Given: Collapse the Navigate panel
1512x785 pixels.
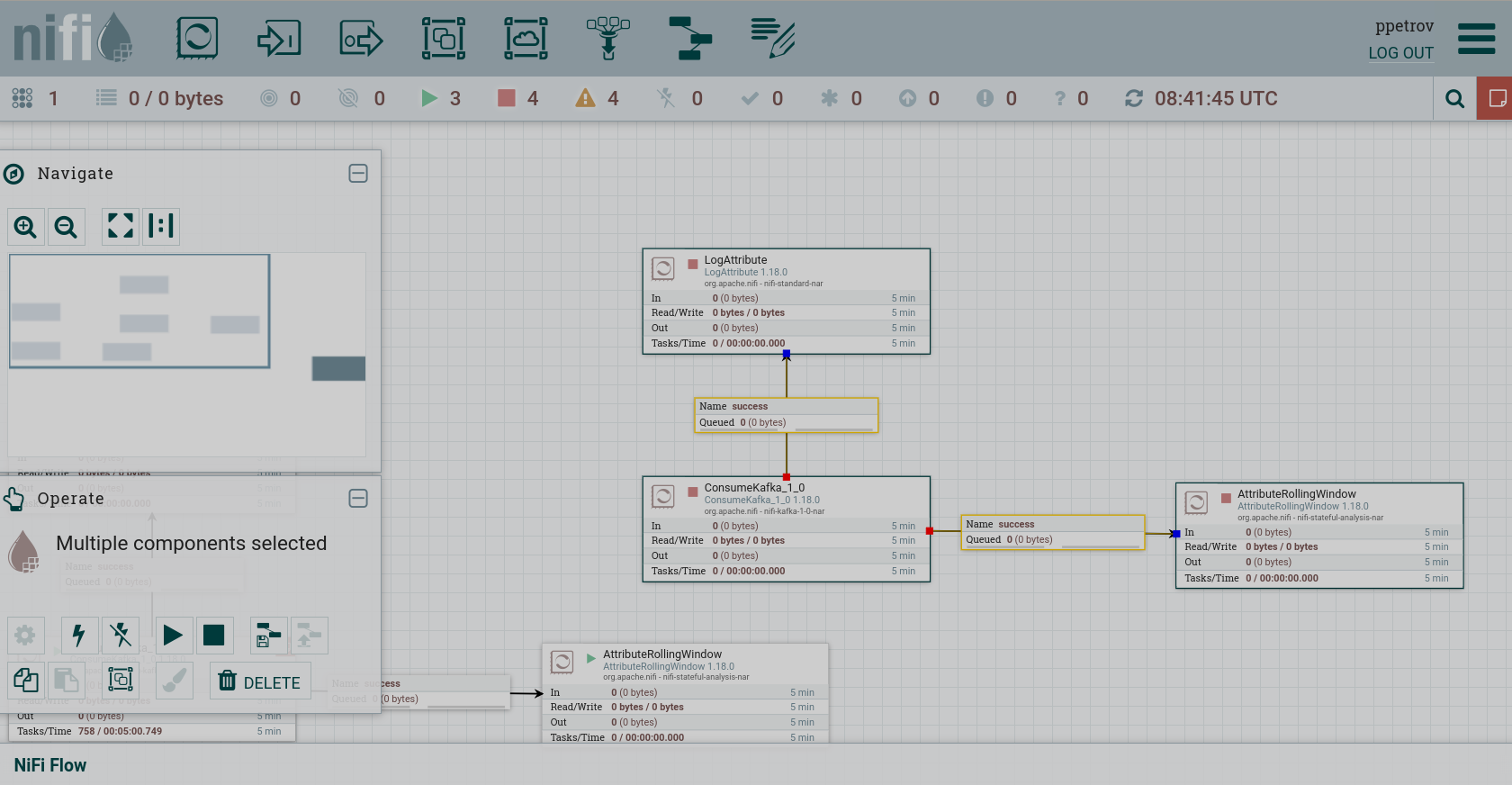Looking at the screenshot, I should (x=358, y=174).
